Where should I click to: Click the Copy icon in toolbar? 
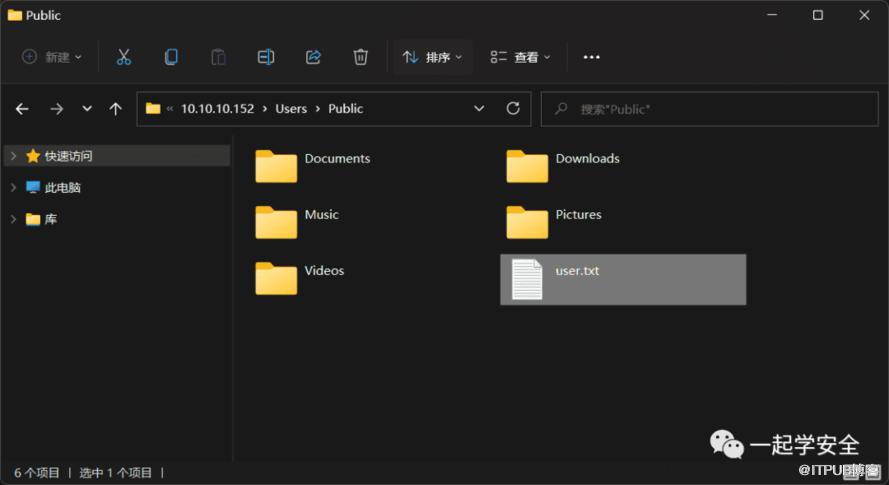click(x=171, y=57)
